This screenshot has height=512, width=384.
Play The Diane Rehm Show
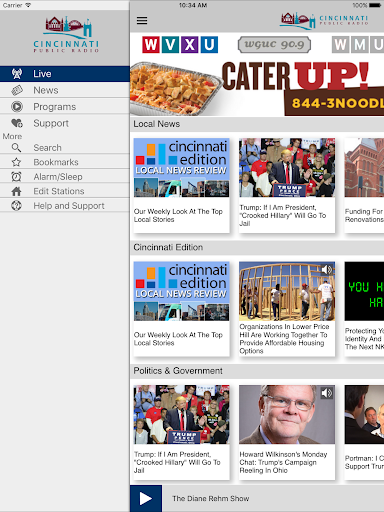146,498
